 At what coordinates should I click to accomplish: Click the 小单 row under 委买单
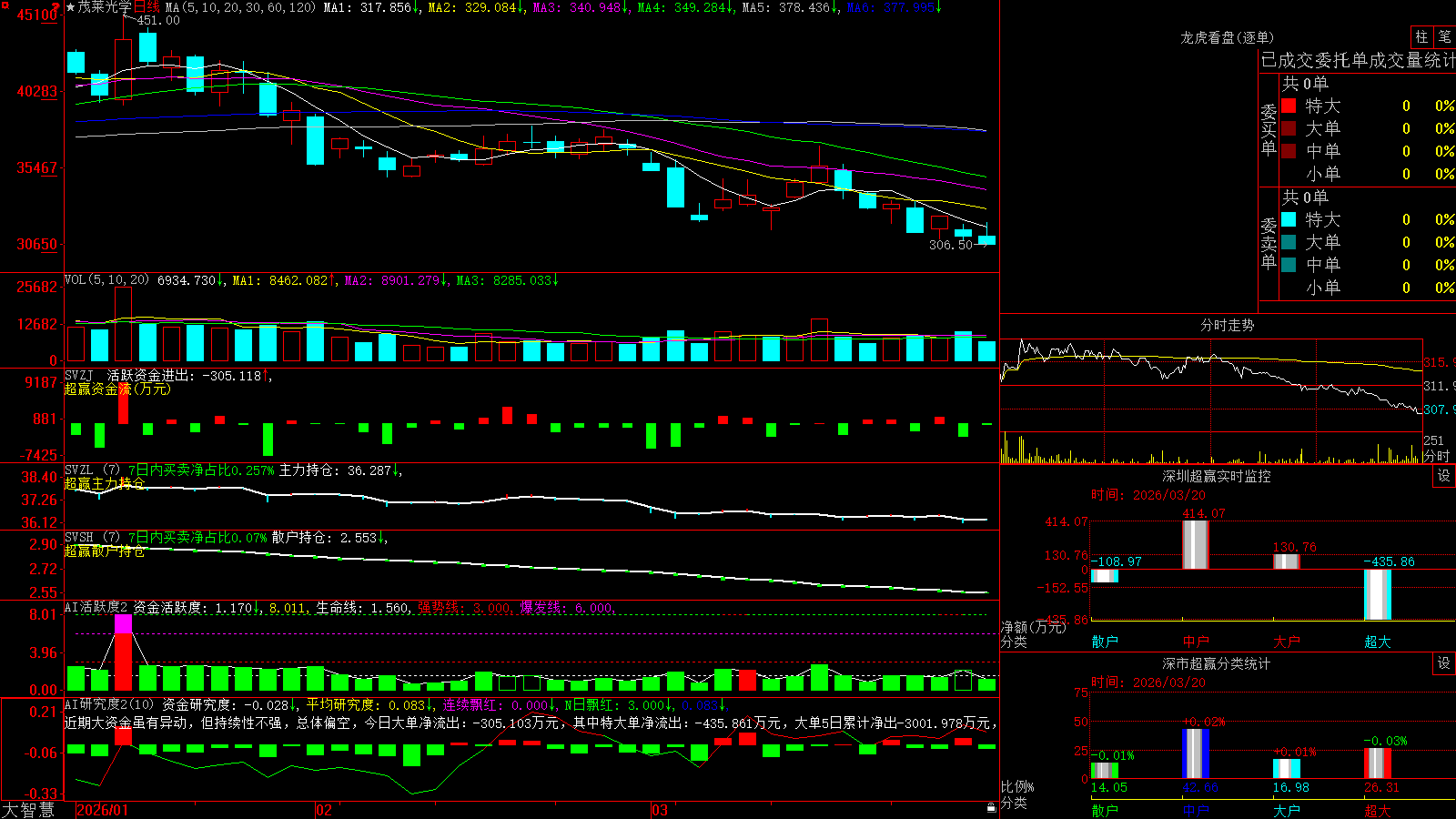click(x=1368, y=174)
